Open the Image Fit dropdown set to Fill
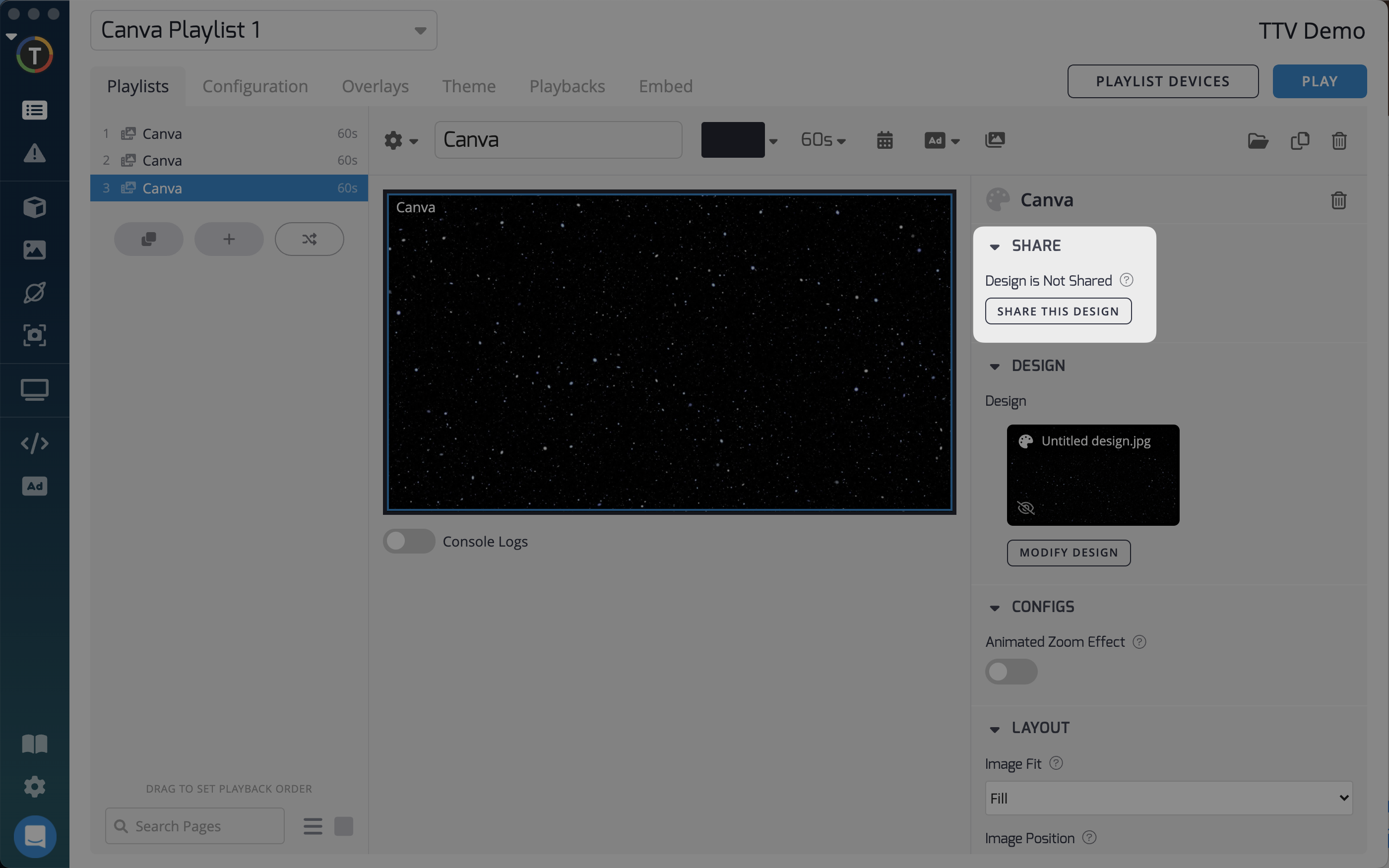 1168,799
